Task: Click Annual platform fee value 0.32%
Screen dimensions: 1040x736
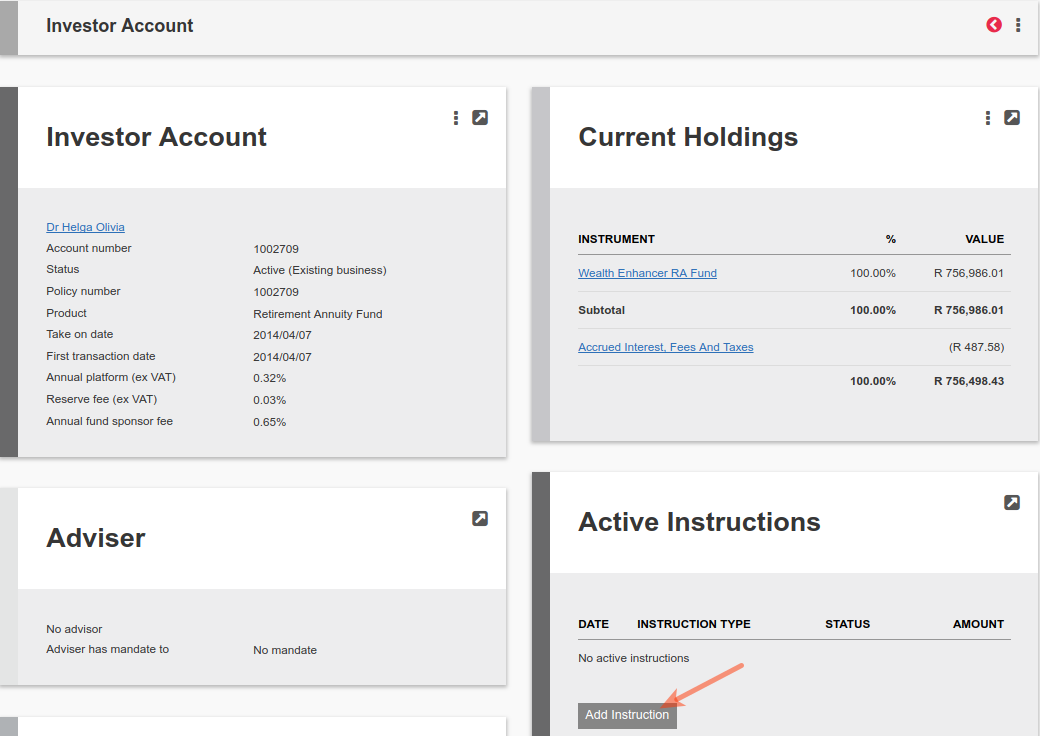Action: [x=269, y=379]
